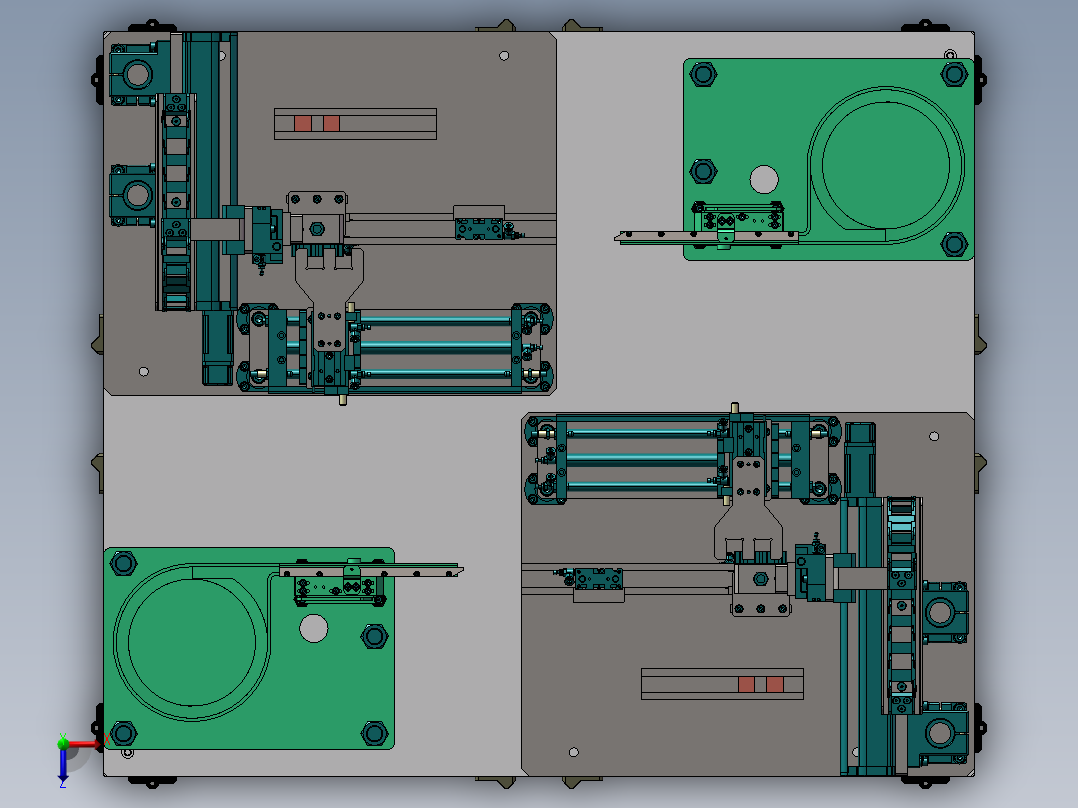The width and height of the screenshot is (1078, 808).
Task: Select small hole at top-right of lower-right gray plate
Action: [934, 436]
